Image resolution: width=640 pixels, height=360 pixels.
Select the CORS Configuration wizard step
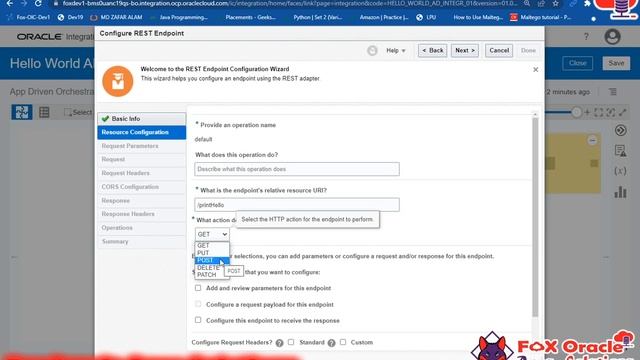coord(142,187)
